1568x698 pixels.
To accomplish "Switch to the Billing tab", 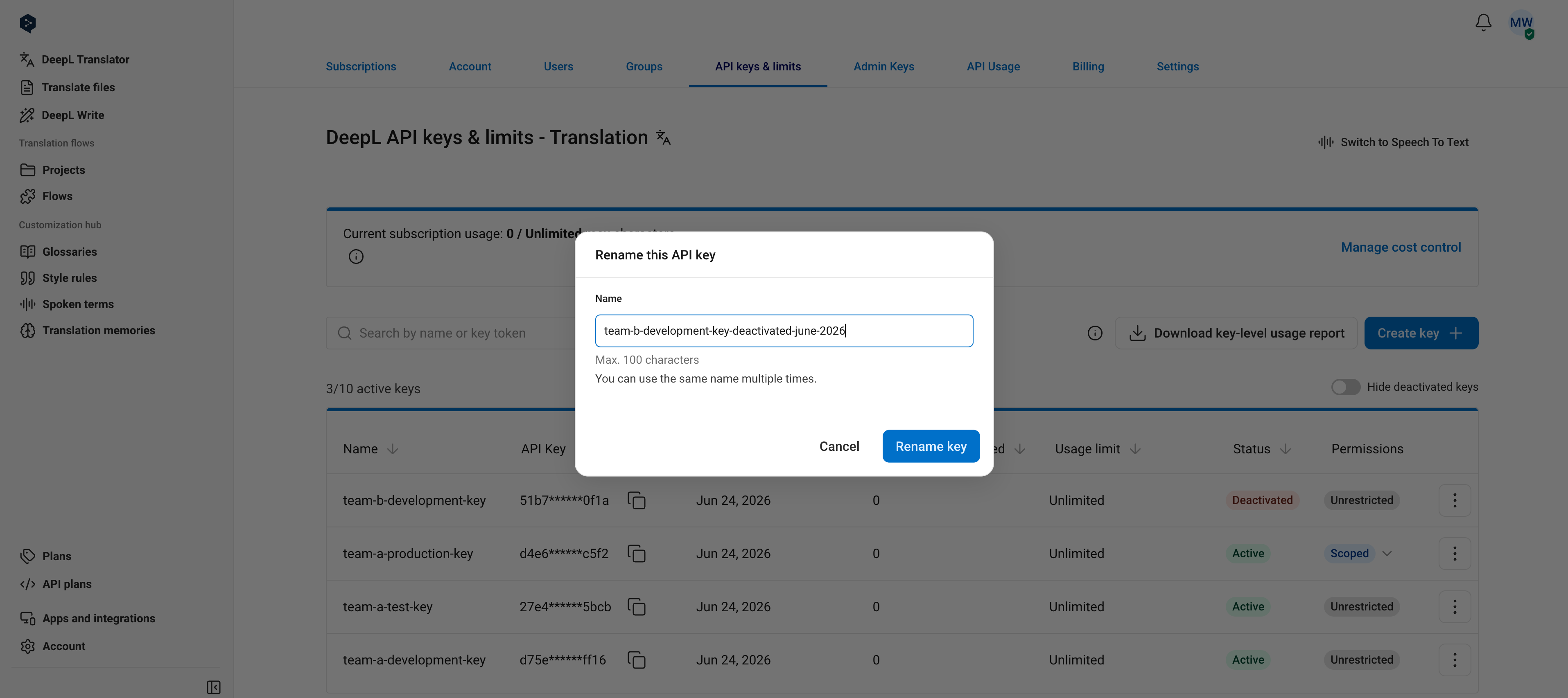I will coord(1088,66).
